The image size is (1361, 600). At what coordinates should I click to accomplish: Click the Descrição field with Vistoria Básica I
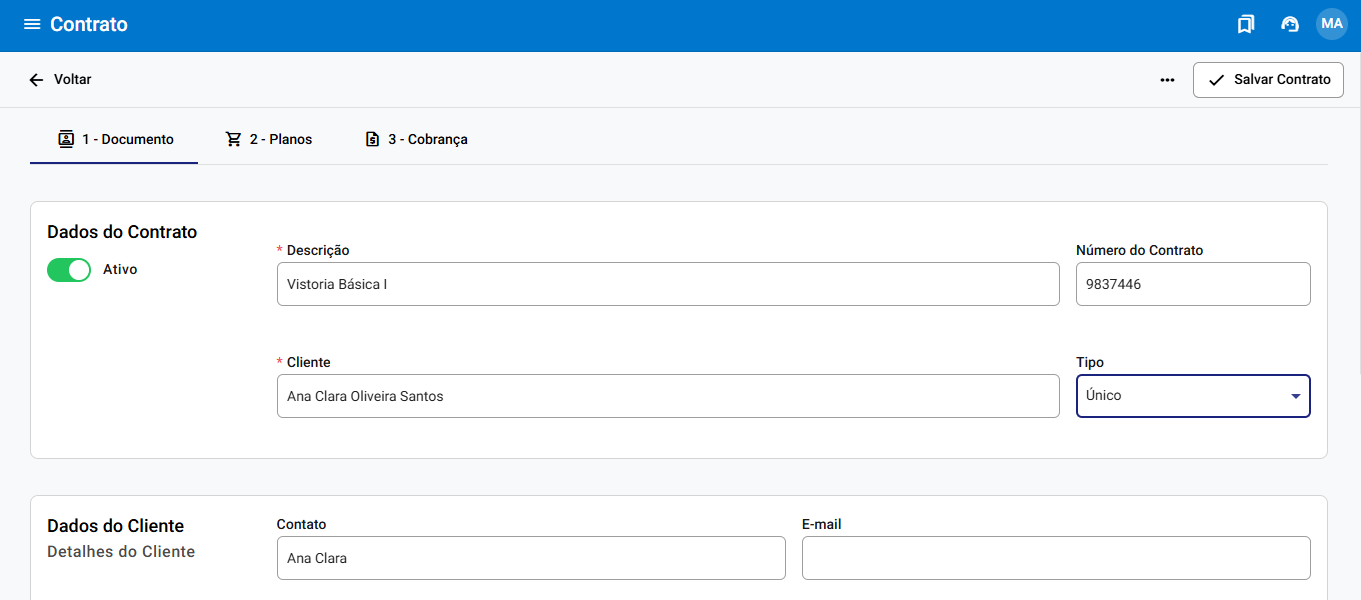tap(667, 284)
